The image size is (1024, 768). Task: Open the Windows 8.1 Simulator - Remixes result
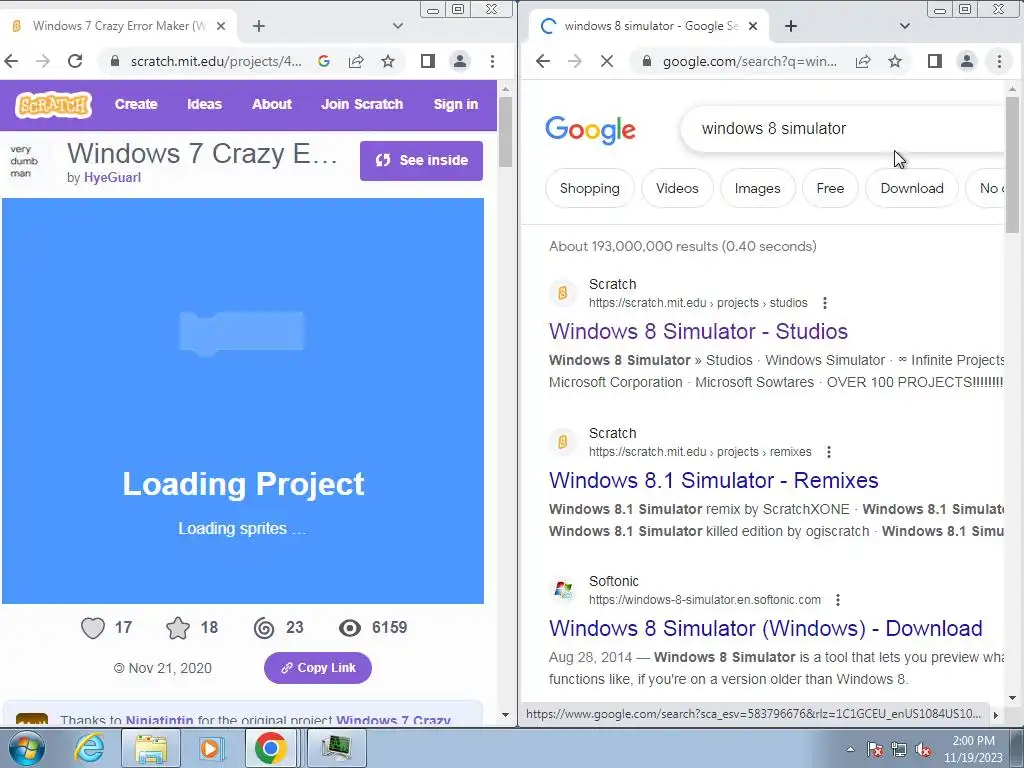click(713, 481)
